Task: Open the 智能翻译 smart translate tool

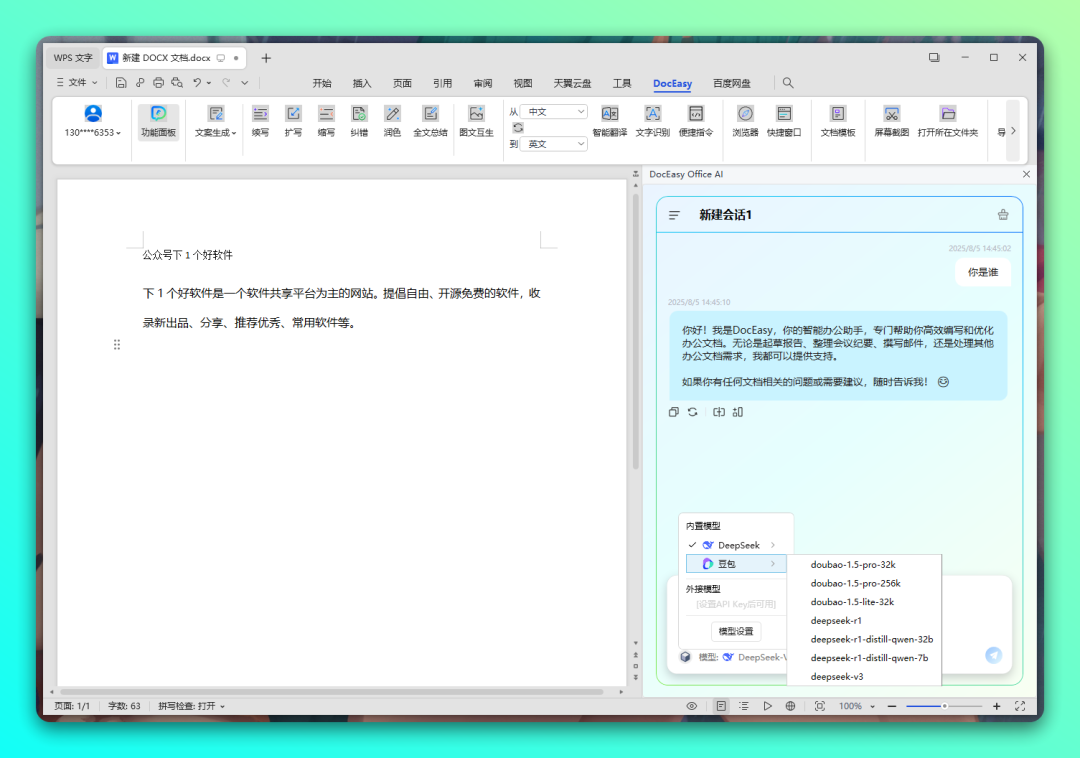Action: tap(609, 121)
